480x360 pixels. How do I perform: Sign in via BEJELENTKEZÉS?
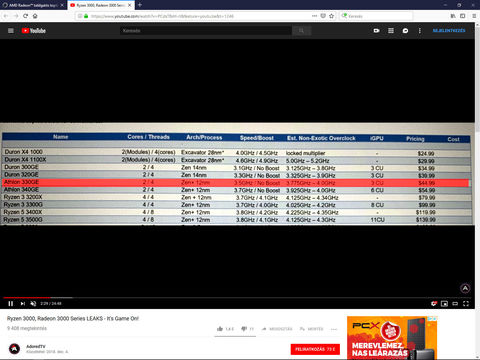pos(449,31)
